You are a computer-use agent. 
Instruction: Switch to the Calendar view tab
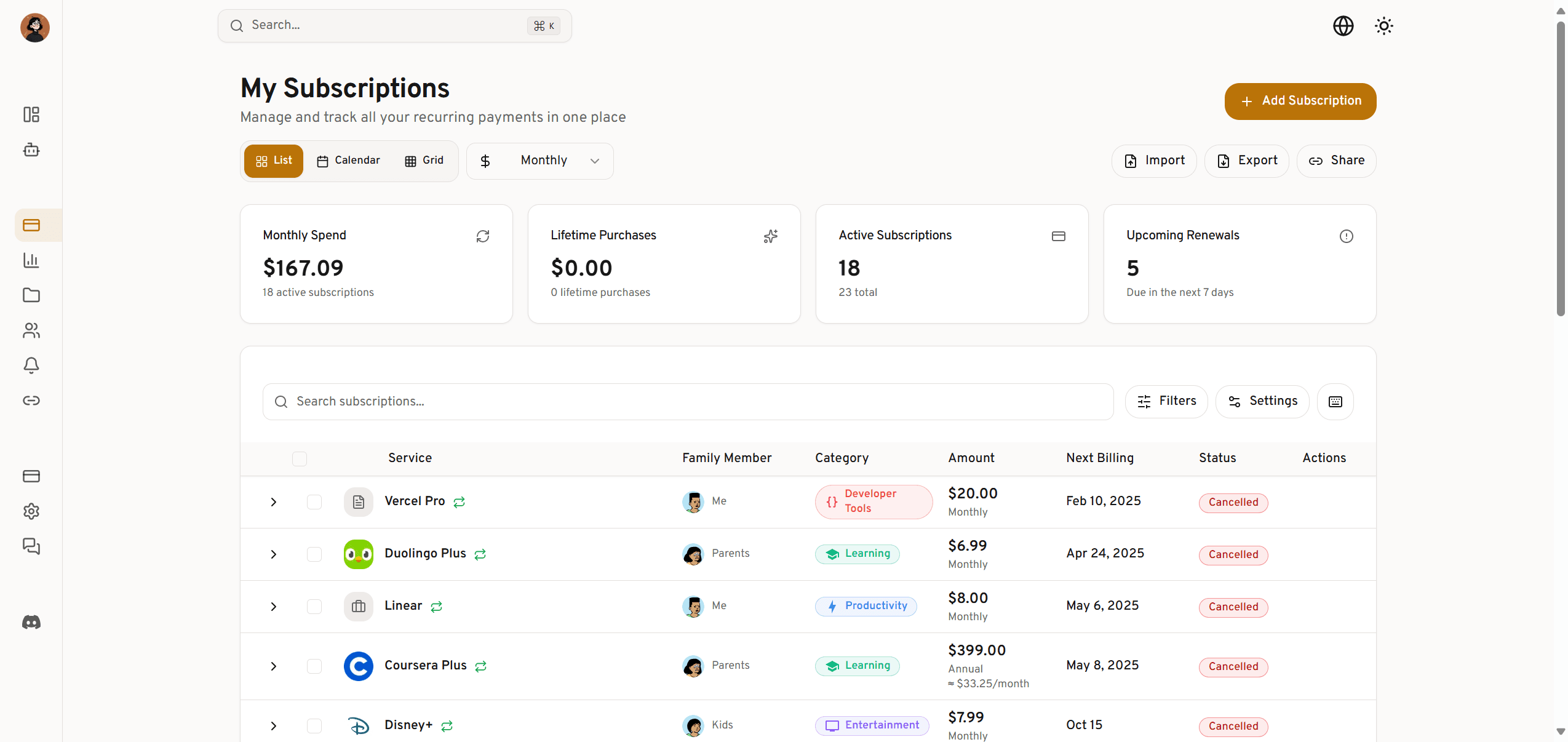(349, 160)
